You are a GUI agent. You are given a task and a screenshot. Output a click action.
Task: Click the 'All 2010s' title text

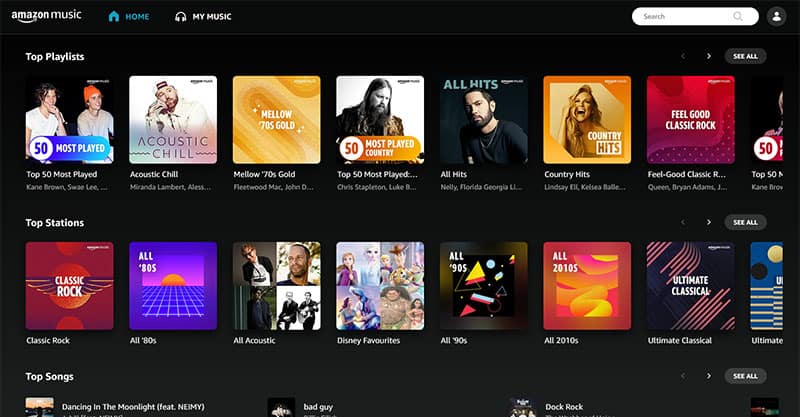pos(561,340)
